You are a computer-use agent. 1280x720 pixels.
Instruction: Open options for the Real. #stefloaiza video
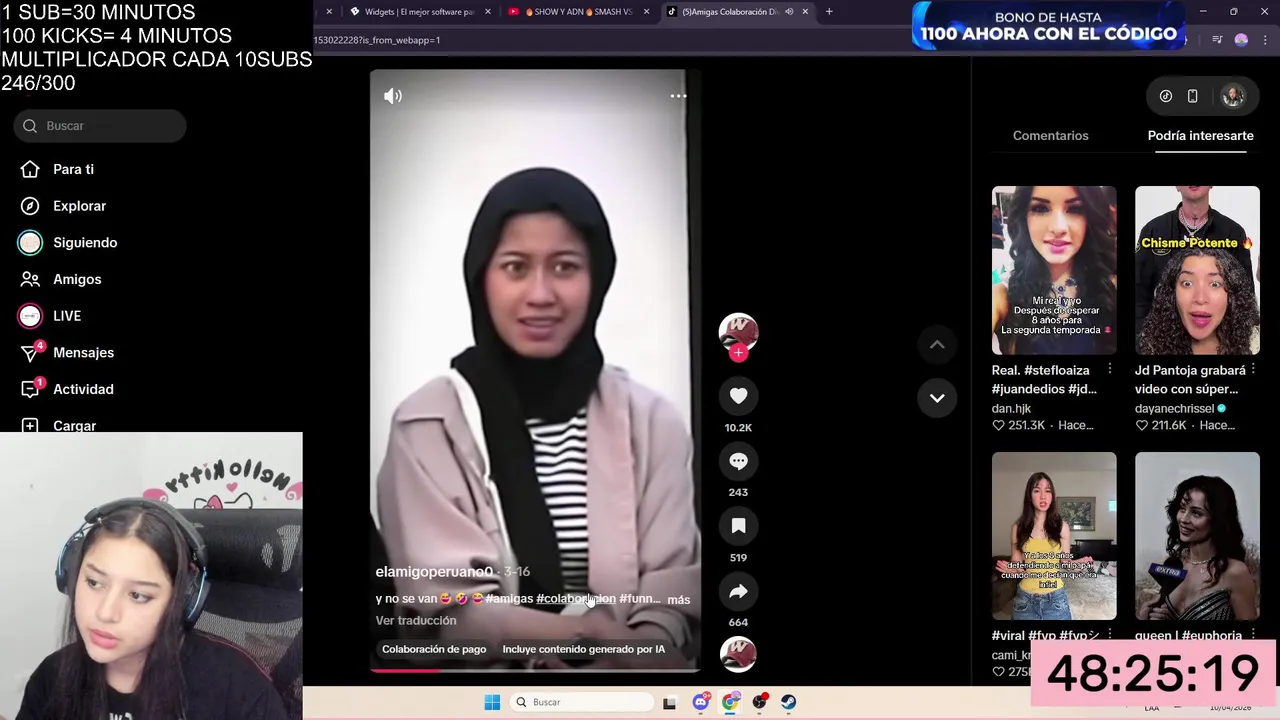1109,370
